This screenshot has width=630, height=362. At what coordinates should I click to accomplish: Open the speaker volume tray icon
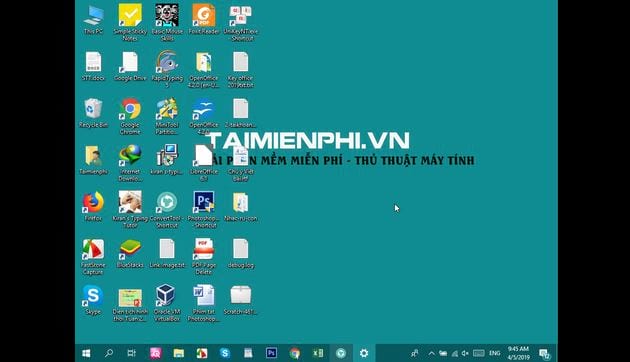465,354
